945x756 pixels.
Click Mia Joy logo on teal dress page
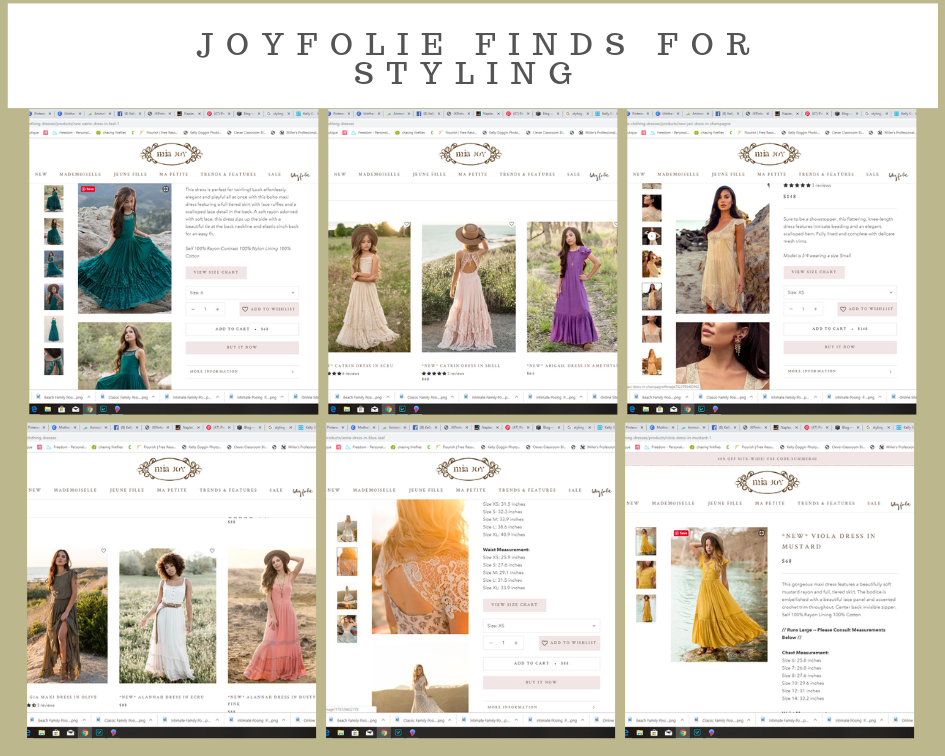172,154
